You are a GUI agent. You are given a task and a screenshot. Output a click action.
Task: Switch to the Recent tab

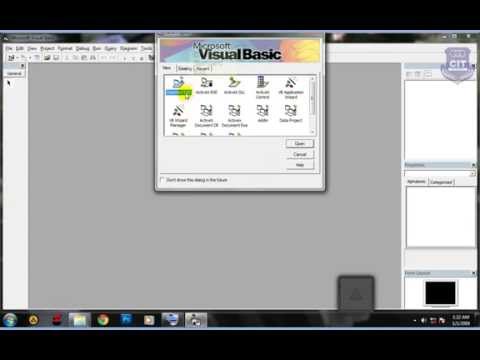pos(203,69)
